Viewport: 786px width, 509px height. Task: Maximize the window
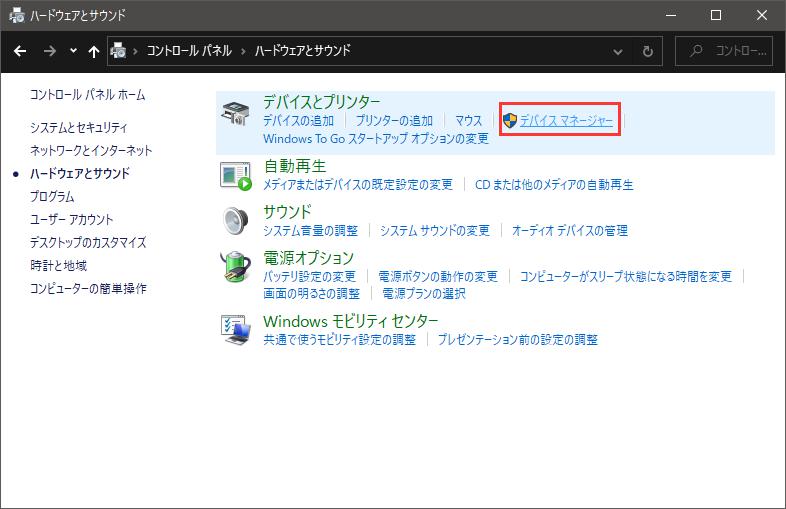coord(716,15)
